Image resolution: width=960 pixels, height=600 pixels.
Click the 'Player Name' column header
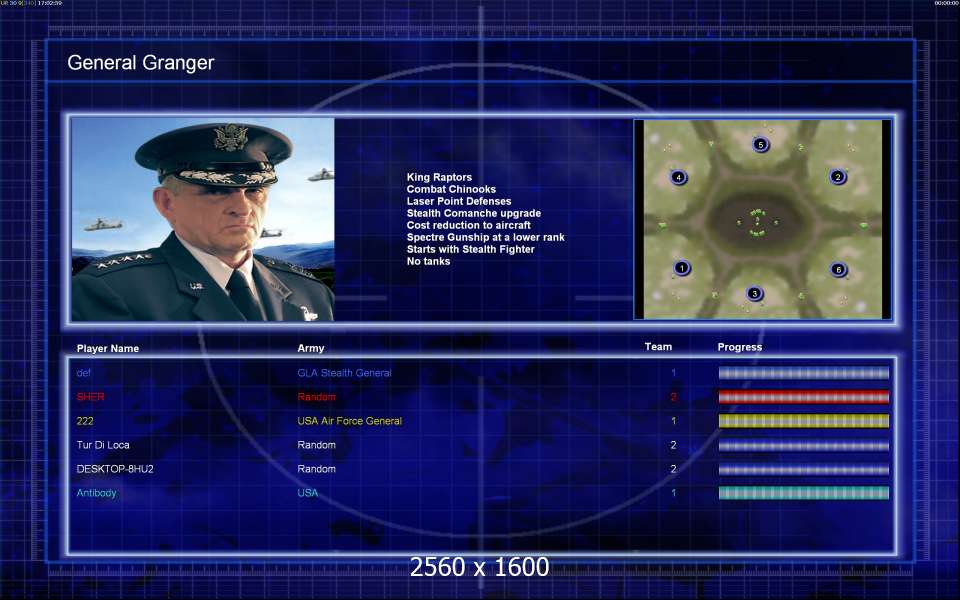tap(108, 348)
